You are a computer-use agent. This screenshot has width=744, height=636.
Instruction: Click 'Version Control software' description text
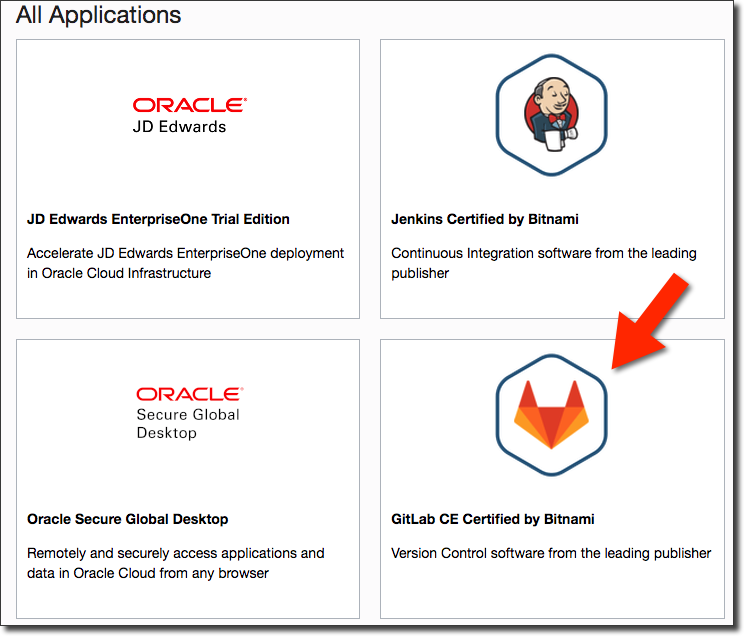coord(551,553)
